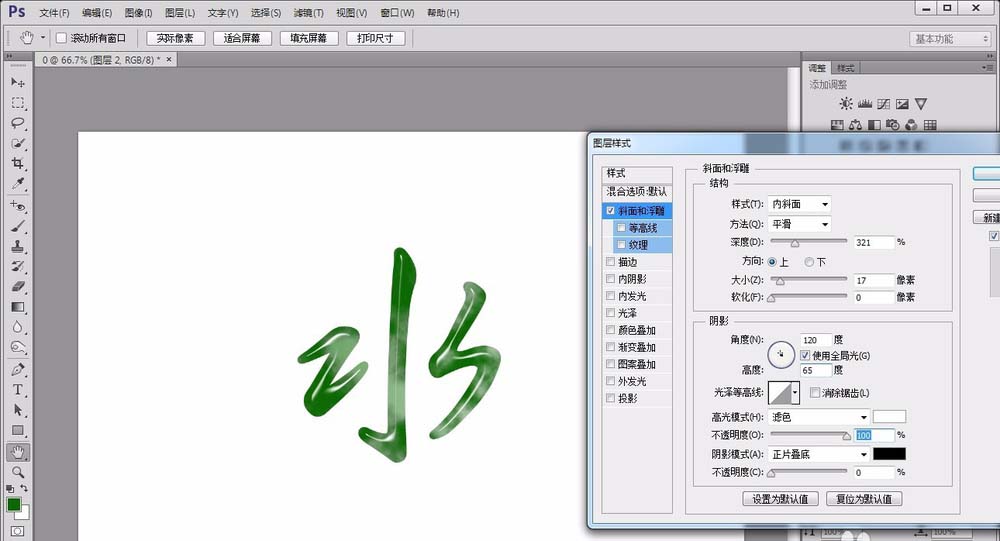
Task: Select the Rectangle shape tool
Action: point(18,431)
